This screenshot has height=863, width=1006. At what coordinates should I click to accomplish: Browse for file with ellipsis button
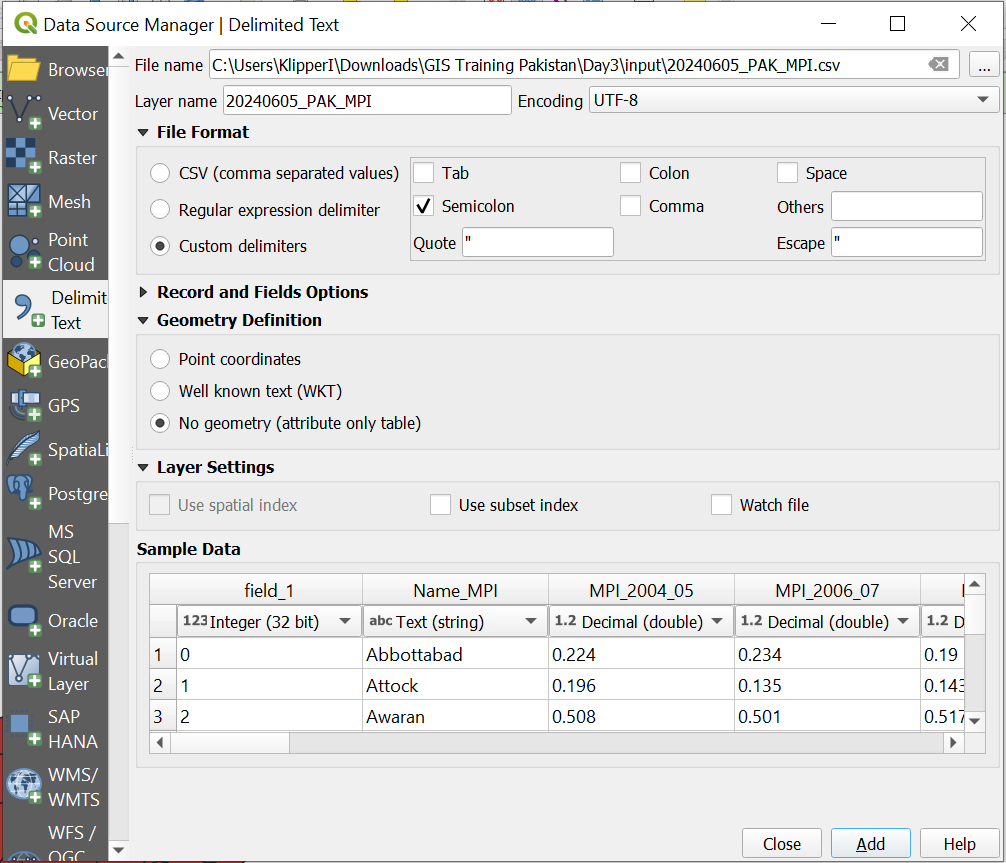click(x=984, y=65)
